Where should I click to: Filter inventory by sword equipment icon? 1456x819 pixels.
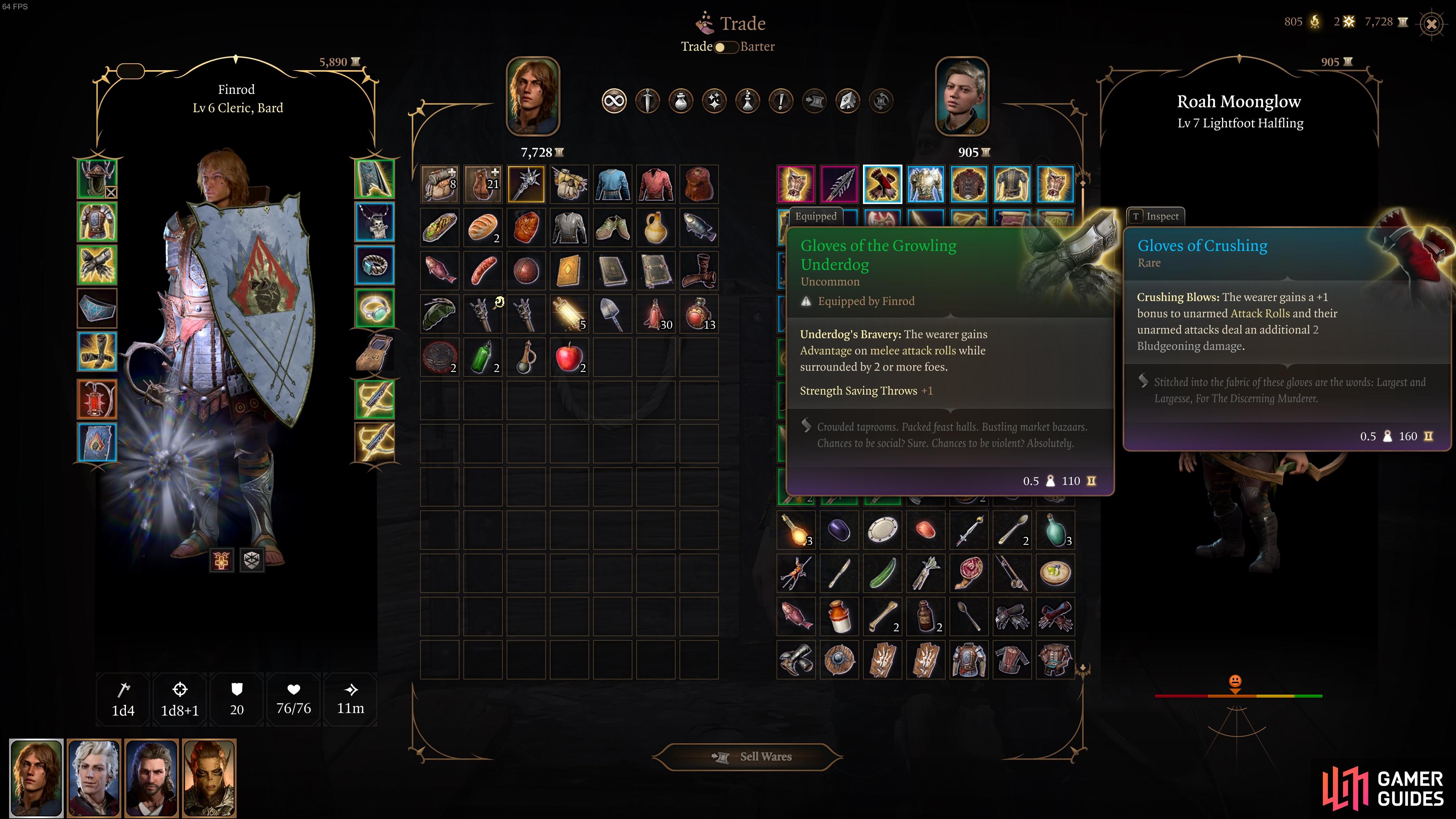coord(647,101)
